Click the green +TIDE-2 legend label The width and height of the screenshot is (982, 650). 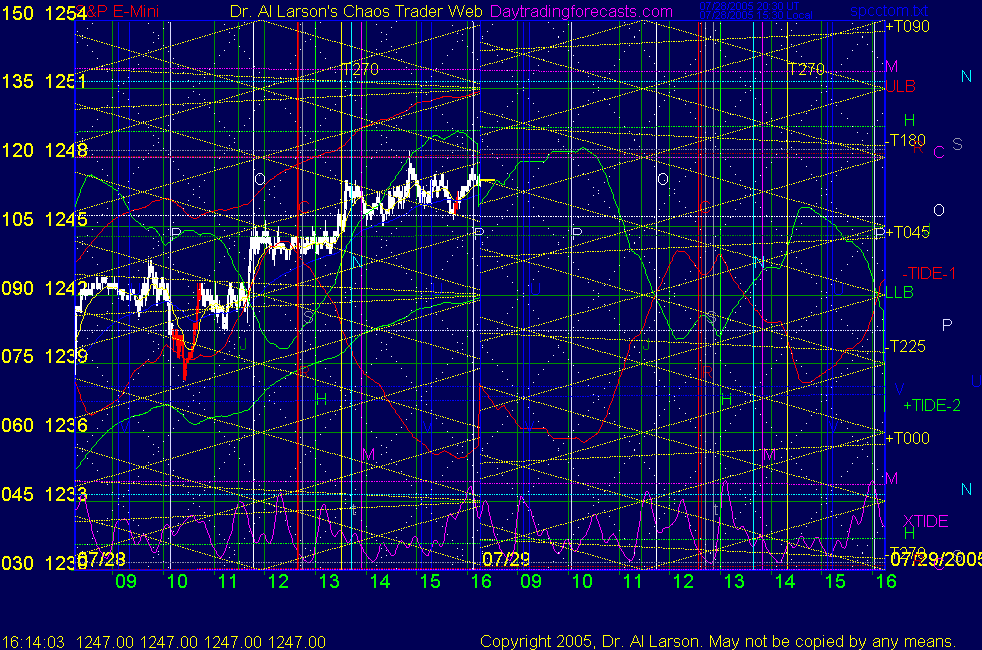[932, 406]
